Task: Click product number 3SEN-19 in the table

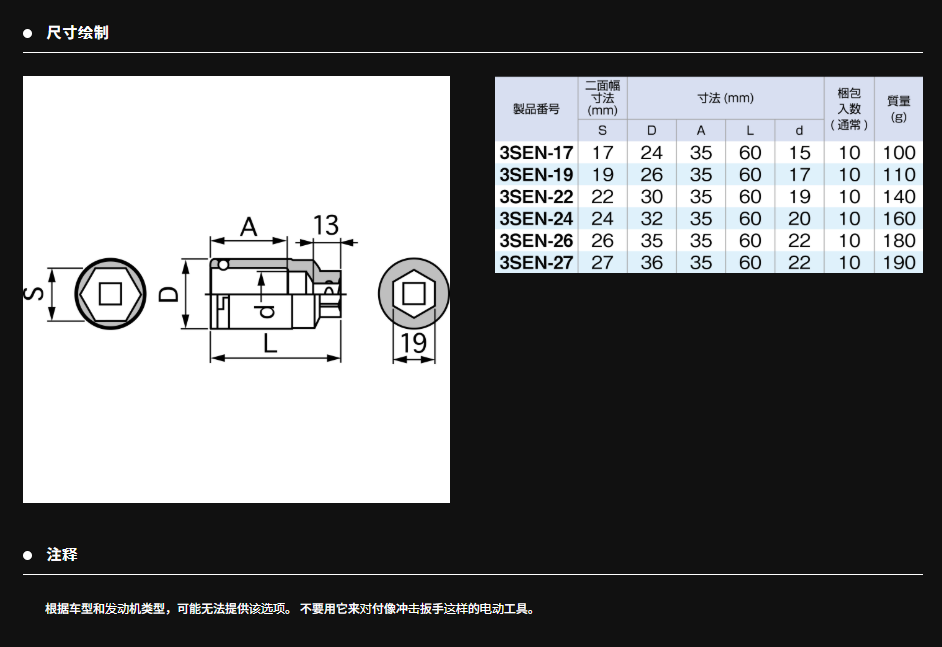Action: pos(537,175)
